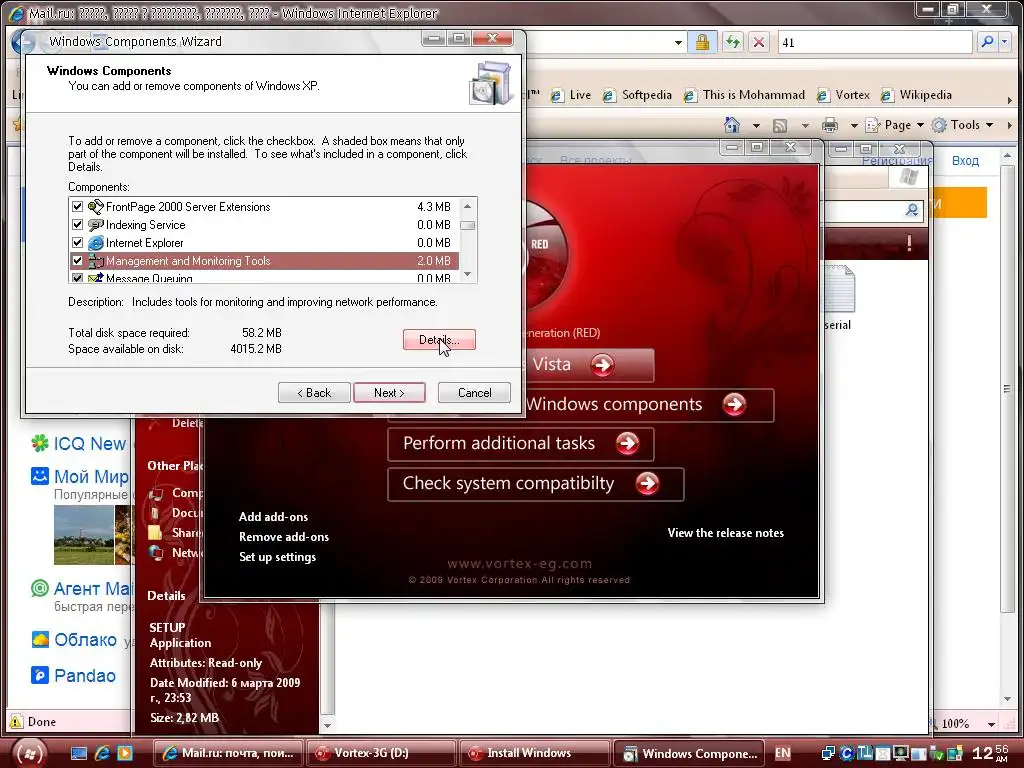Click the FrontPage 2000 Server Extensions icon
Viewport: 1024px width, 768px height.
95,207
